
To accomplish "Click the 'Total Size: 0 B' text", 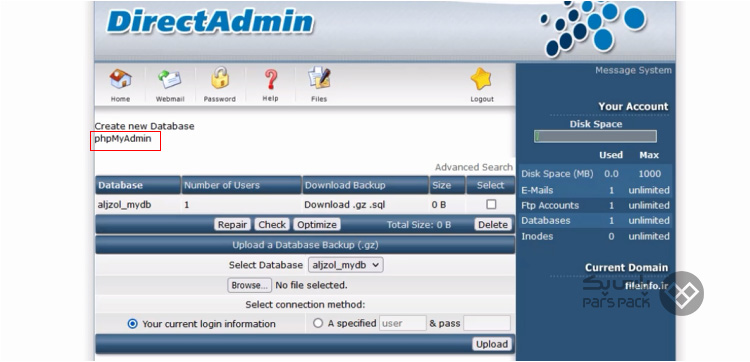I will click(x=419, y=225).
